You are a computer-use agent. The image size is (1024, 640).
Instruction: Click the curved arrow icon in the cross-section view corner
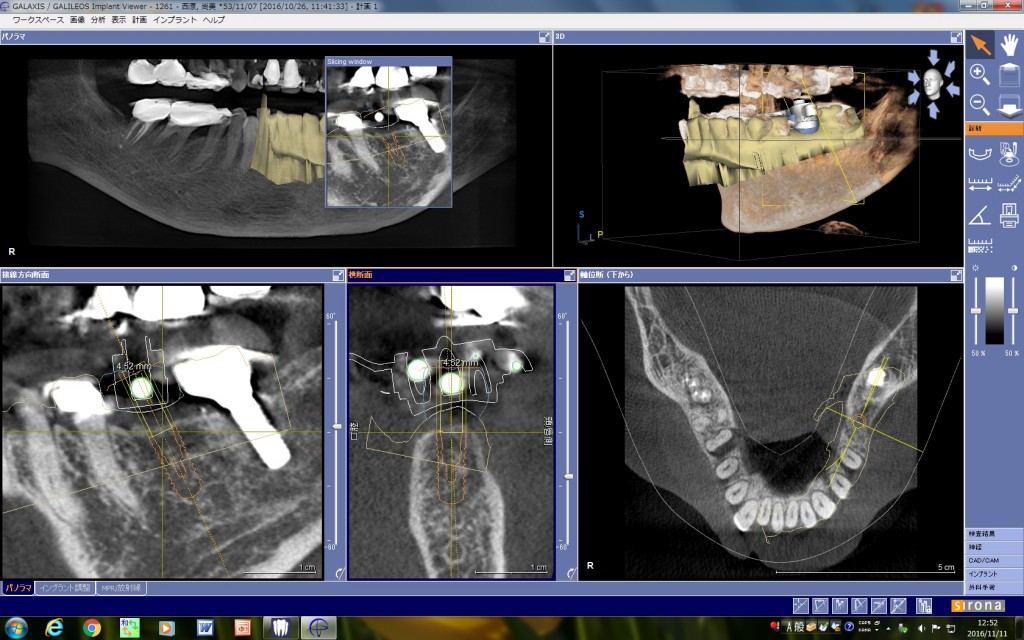point(571,573)
